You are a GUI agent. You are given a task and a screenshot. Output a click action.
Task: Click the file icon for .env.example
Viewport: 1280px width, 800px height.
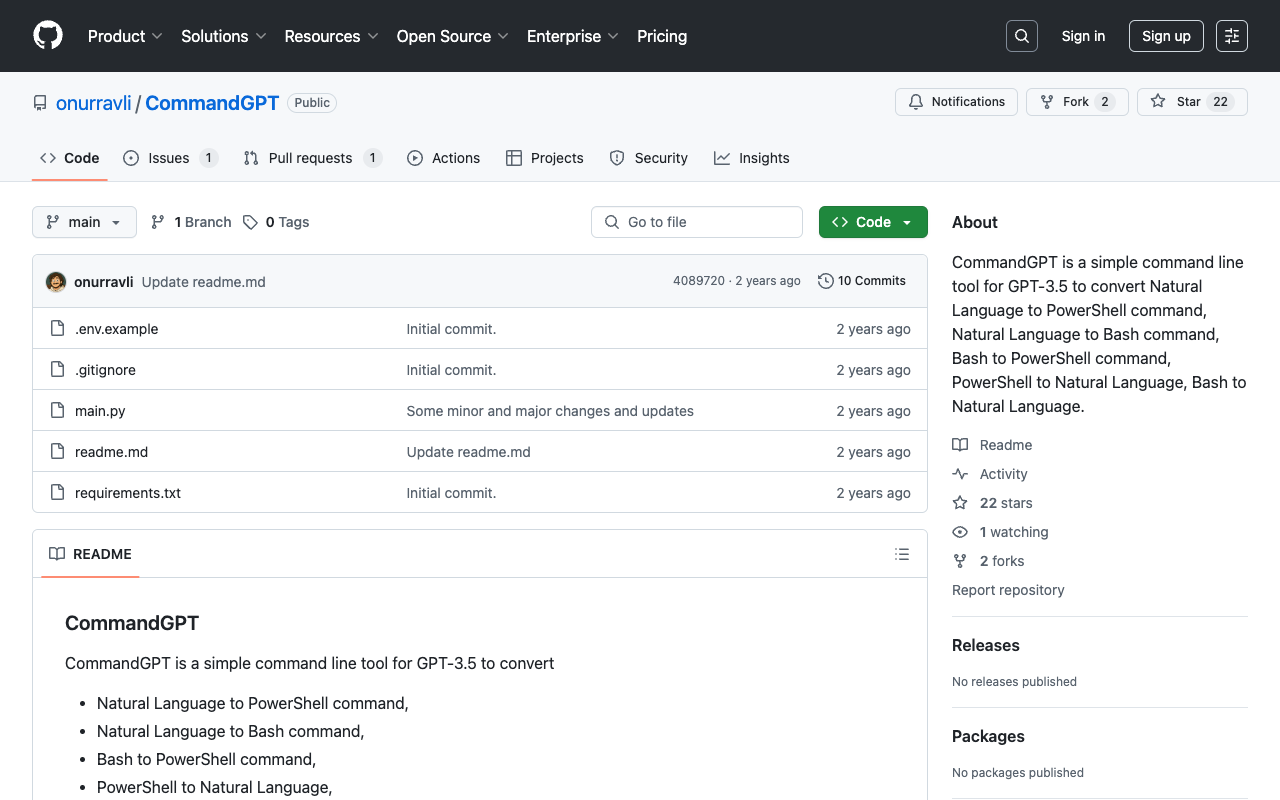(58, 329)
